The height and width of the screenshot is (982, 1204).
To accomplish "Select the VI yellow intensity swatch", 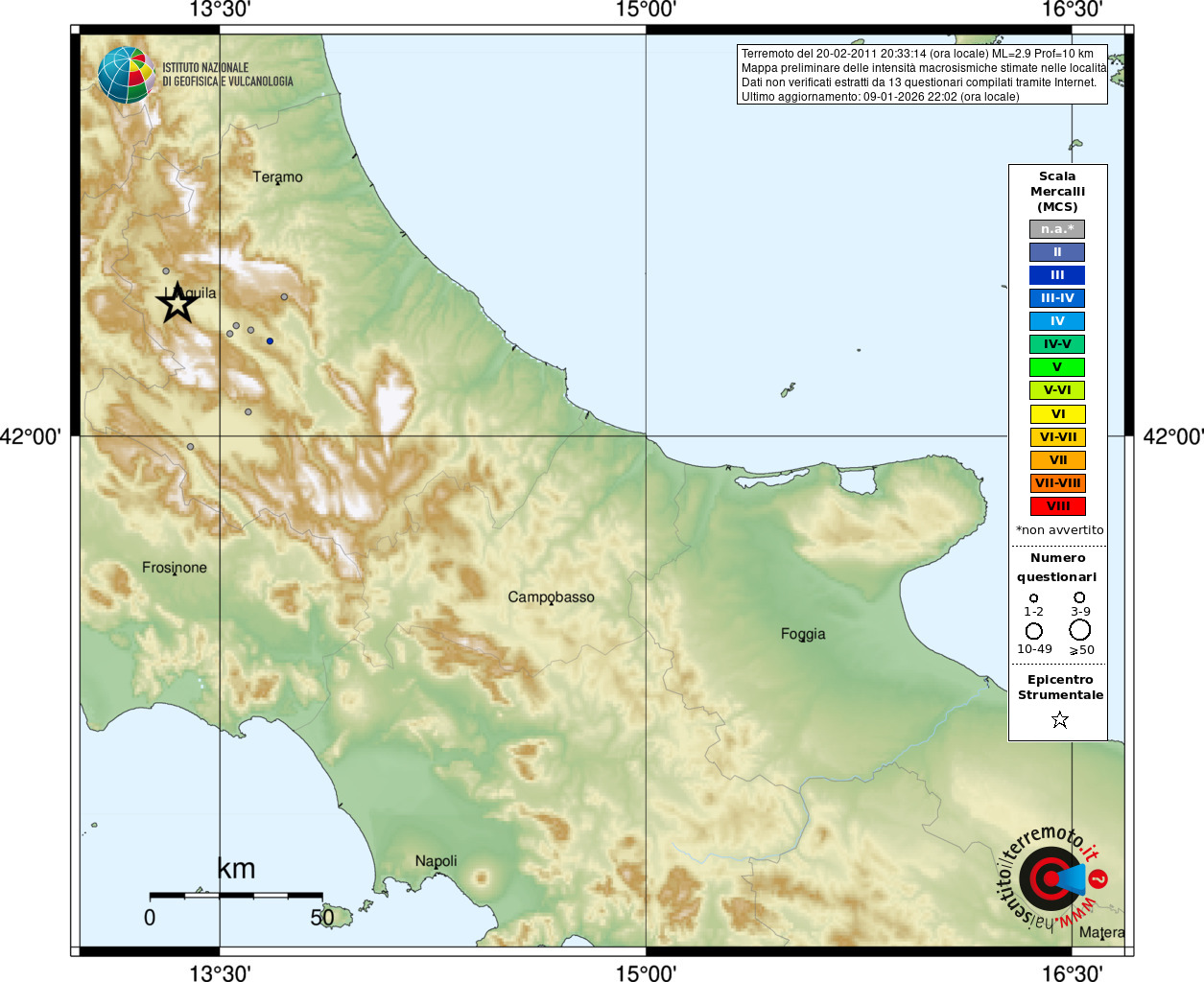I will [x=1057, y=414].
